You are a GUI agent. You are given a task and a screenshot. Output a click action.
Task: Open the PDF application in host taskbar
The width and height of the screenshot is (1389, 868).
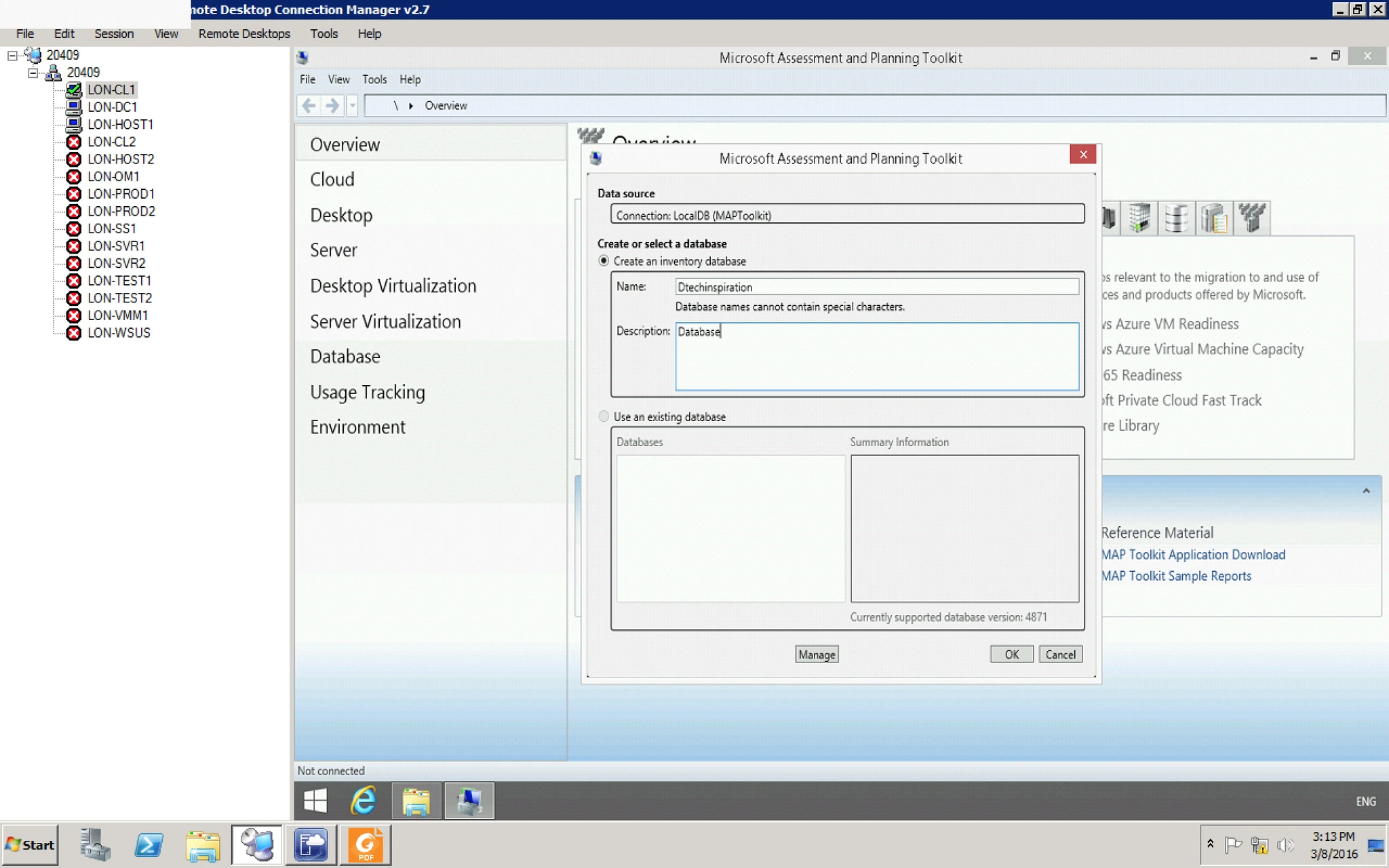click(x=366, y=845)
